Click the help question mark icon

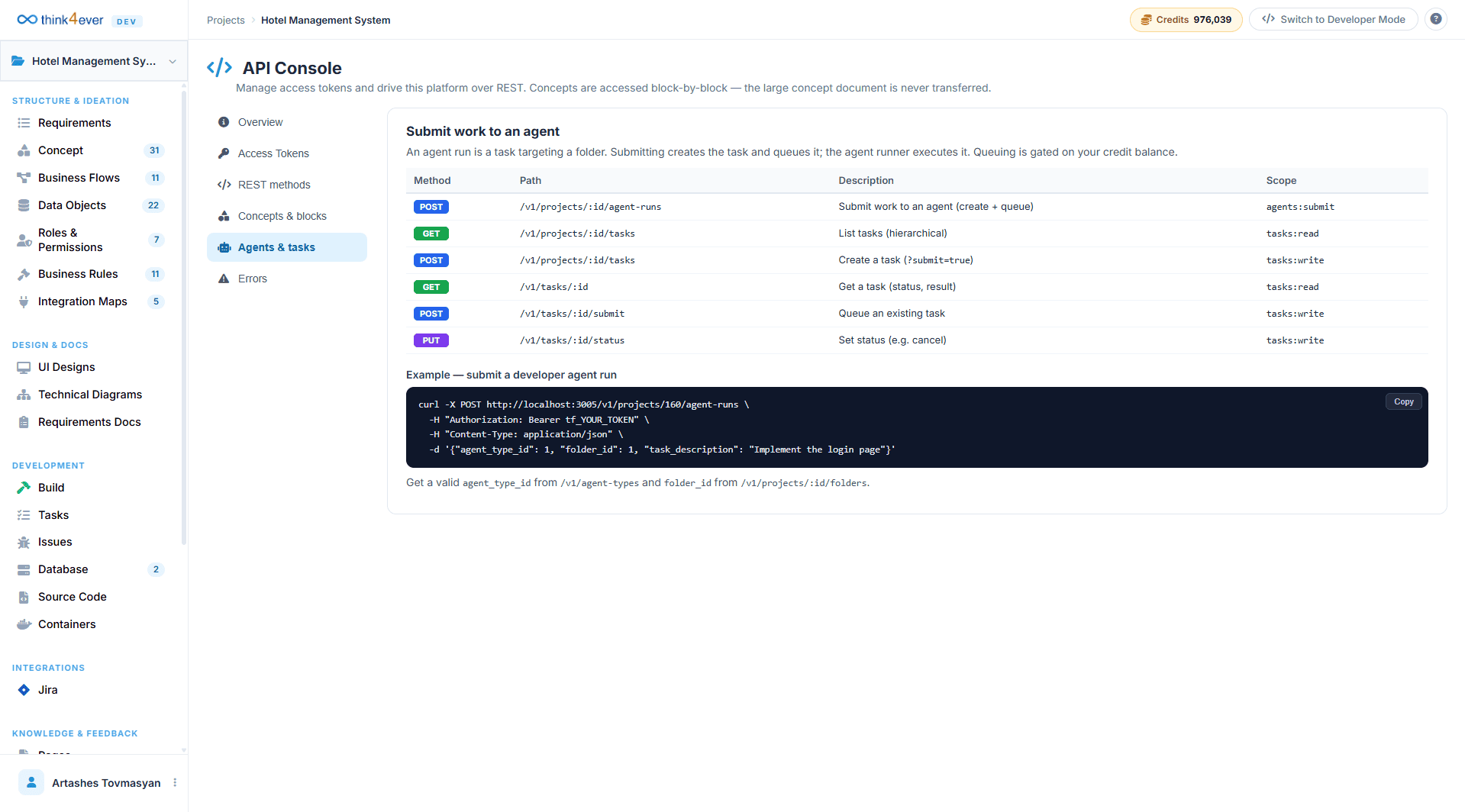1436,19
